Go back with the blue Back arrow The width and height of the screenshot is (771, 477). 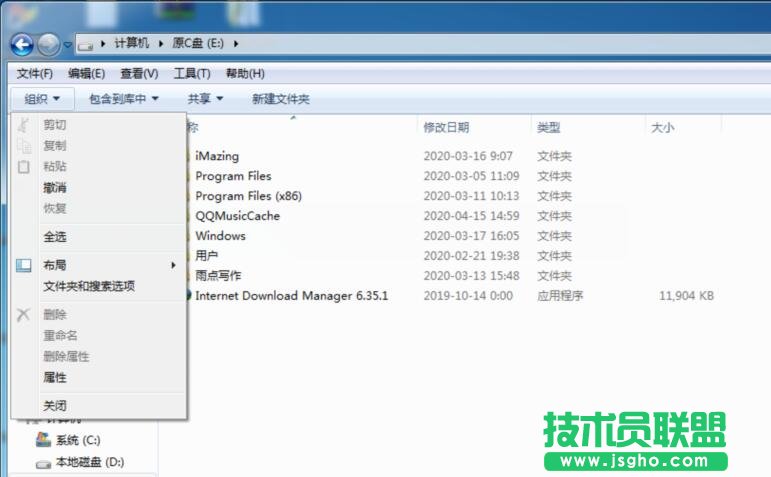(22, 45)
